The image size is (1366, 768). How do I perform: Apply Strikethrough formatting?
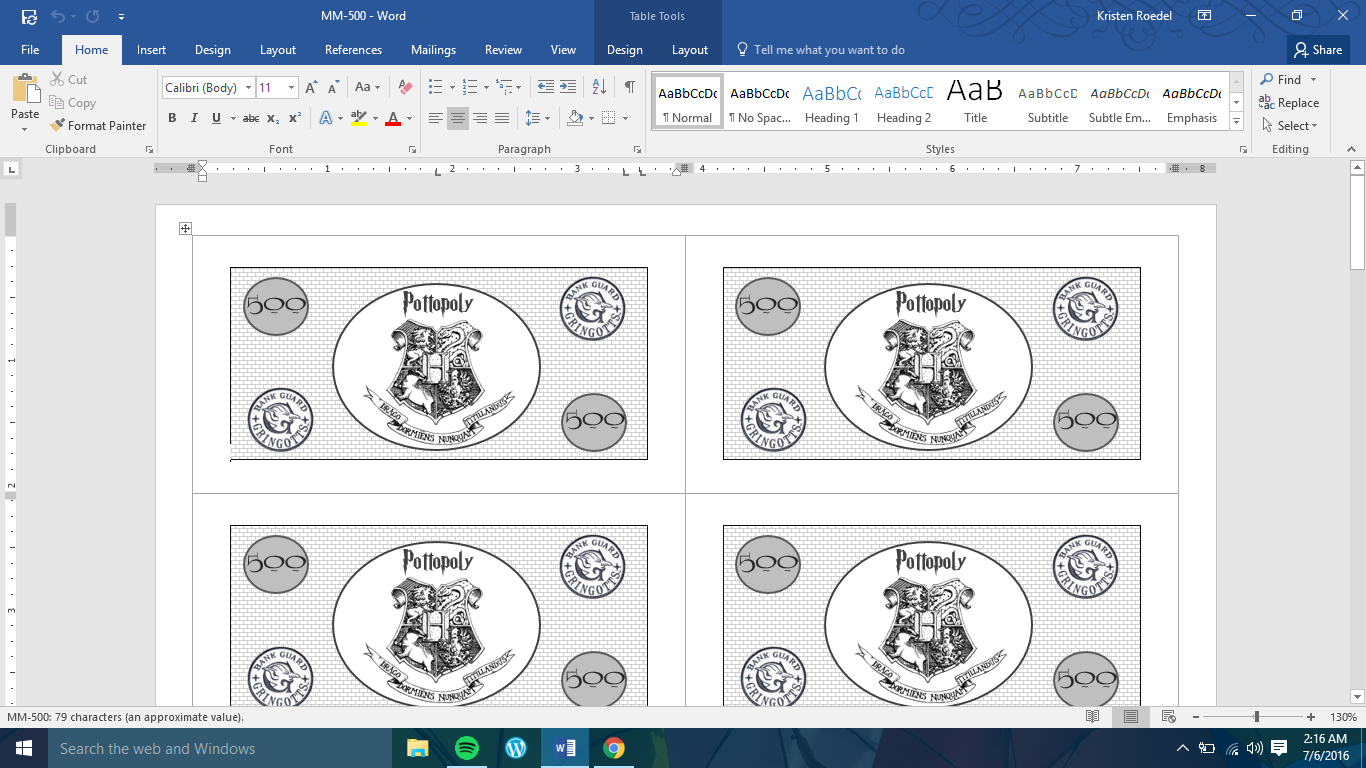pyautogui.click(x=250, y=118)
